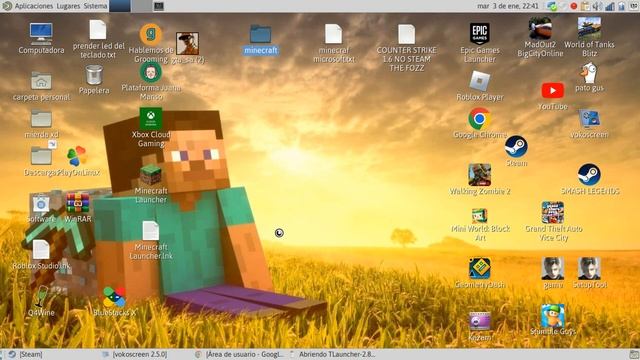Open the Lugares menu
Image resolution: width=640 pixels, height=360 pixels.
(x=68, y=6)
